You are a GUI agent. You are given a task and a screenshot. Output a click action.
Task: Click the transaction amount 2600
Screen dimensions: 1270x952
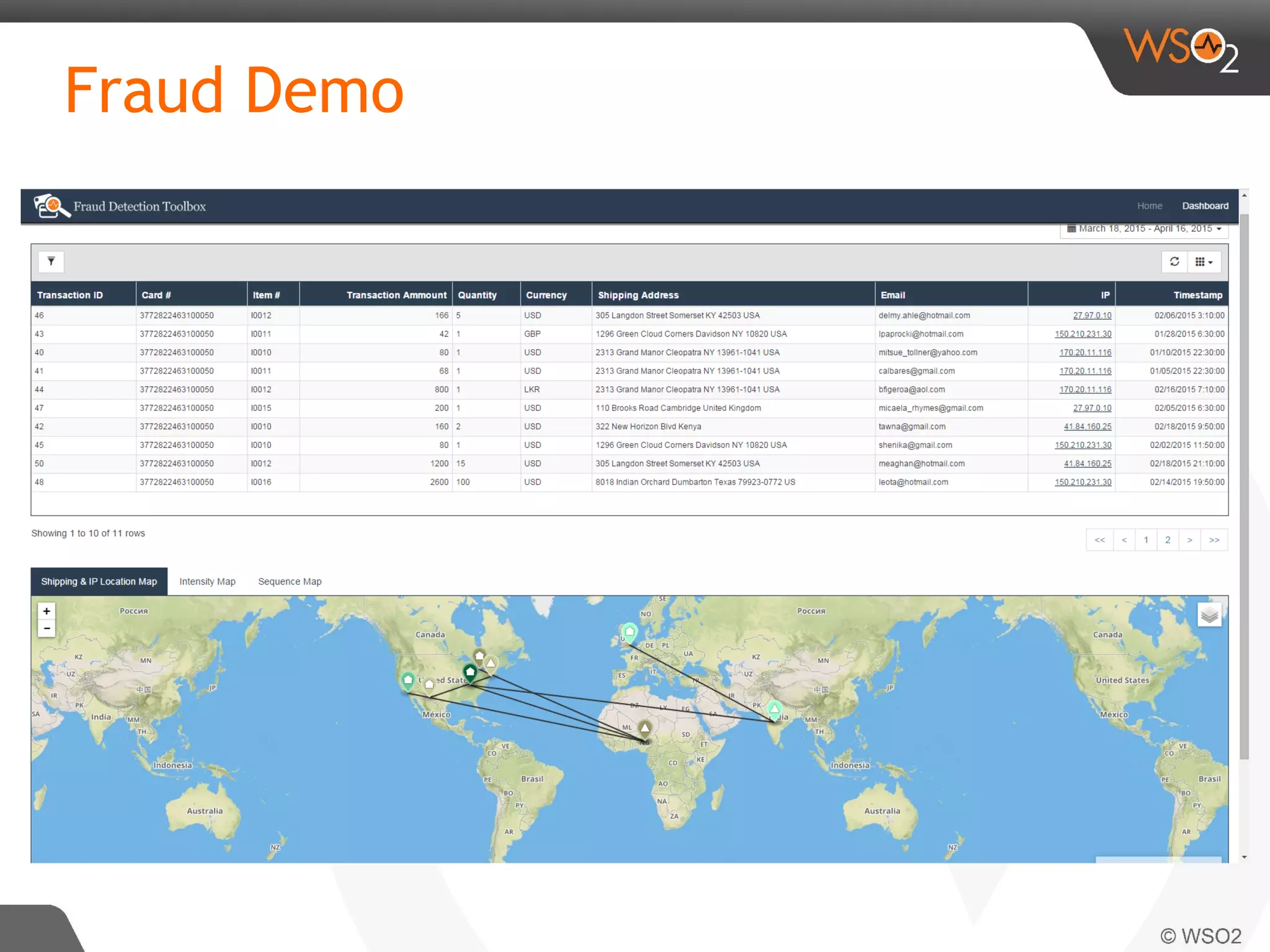point(439,482)
